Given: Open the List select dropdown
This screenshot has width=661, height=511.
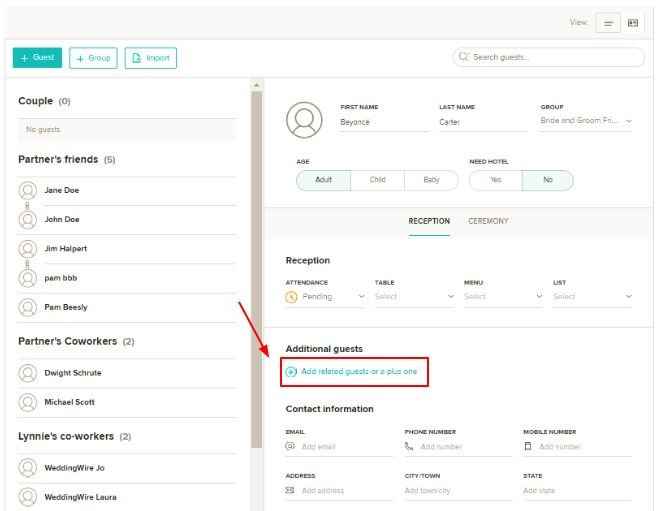Looking at the screenshot, I should (593, 297).
